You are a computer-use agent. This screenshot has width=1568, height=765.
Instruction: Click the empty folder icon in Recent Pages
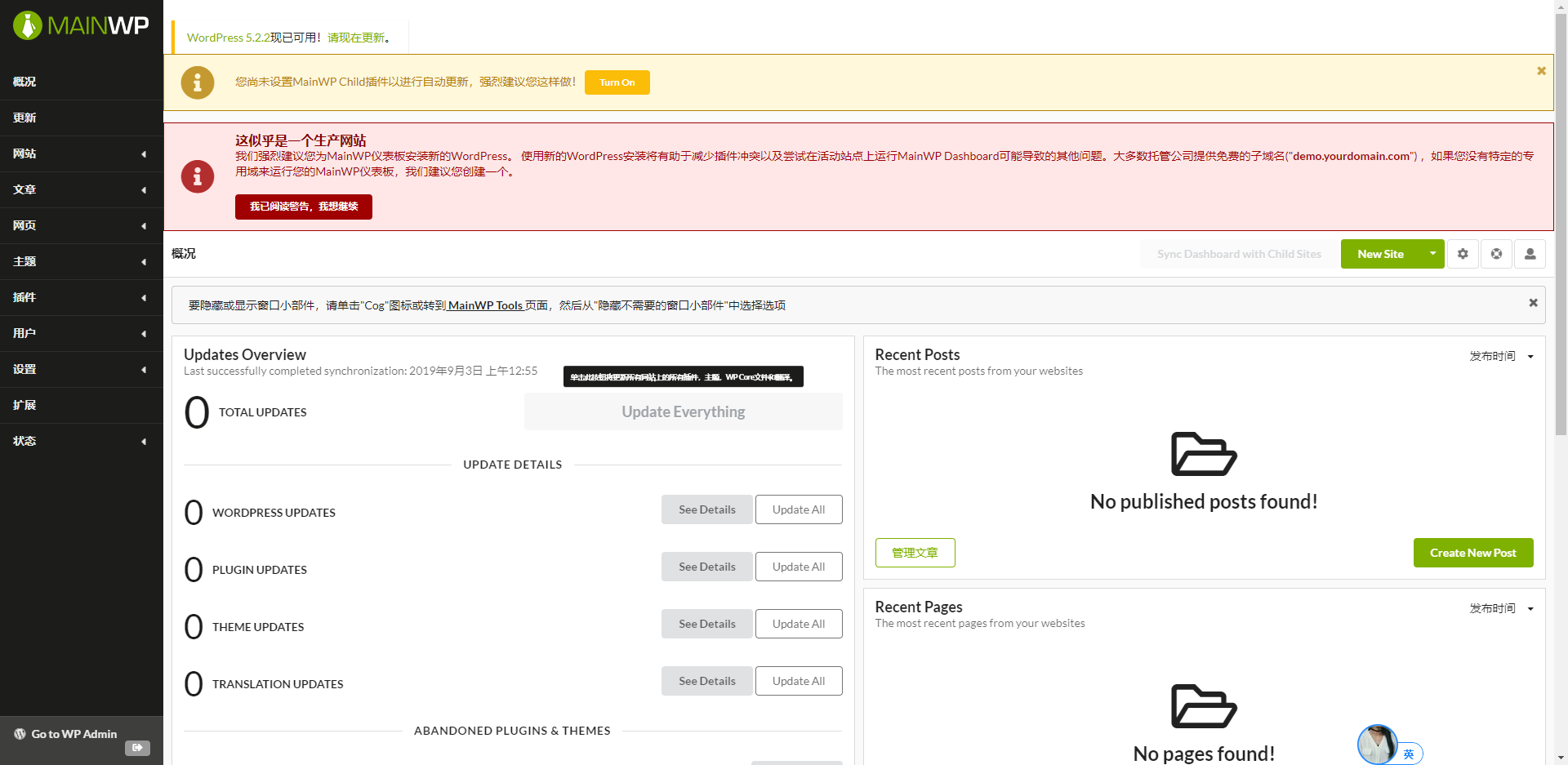tap(1204, 706)
